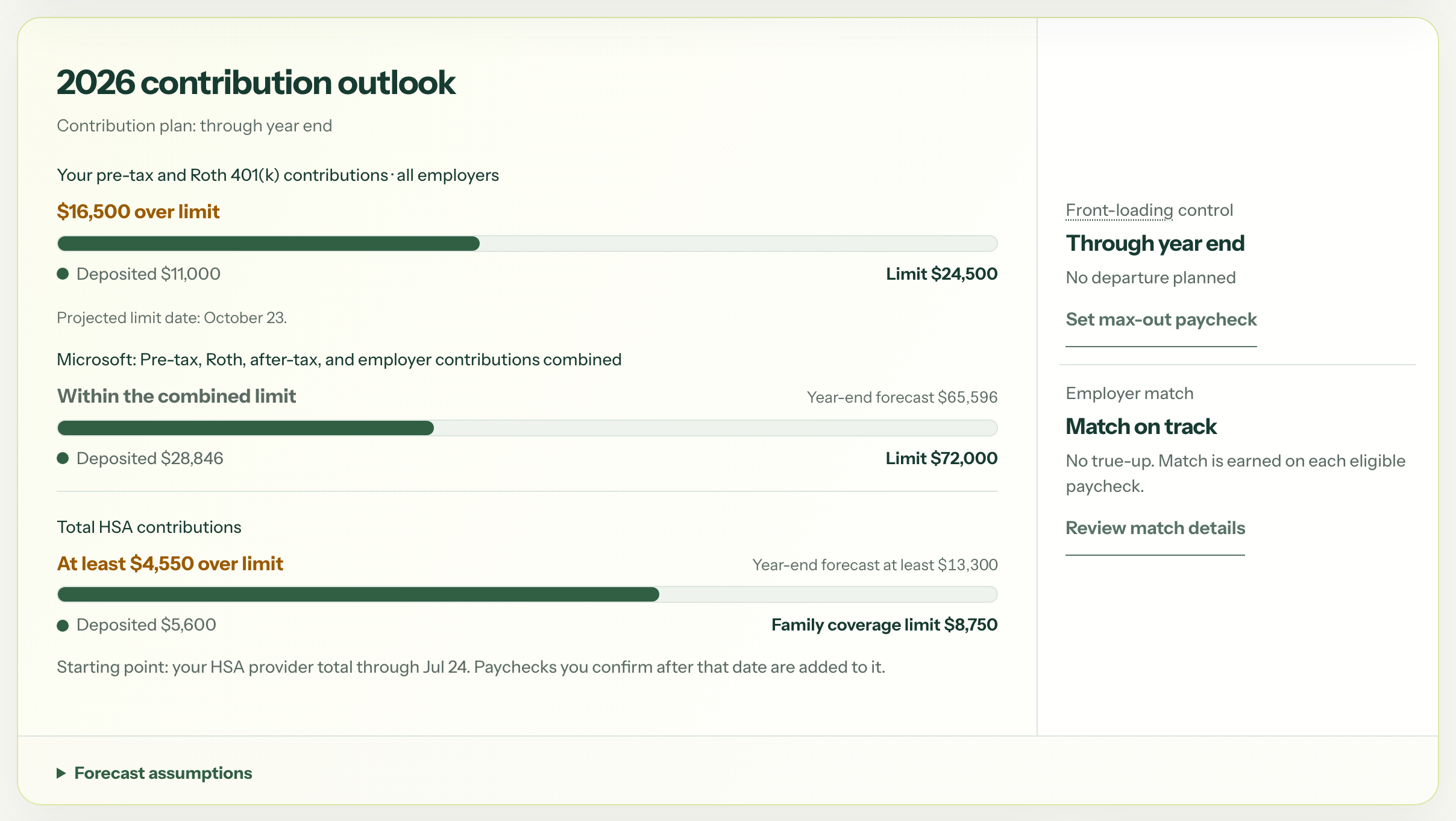The width and height of the screenshot is (1456, 821).
Task: Click the green dot beside Deposited $11,000
Action: (63, 274)
